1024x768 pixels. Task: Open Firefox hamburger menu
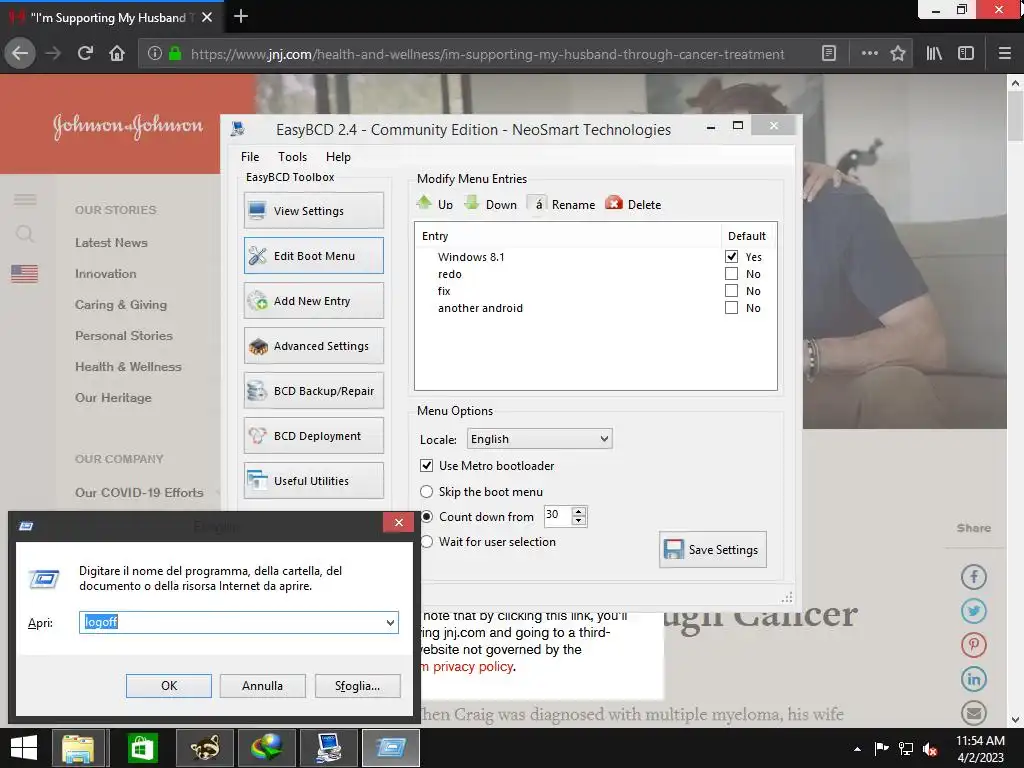tap(1005, 53)
